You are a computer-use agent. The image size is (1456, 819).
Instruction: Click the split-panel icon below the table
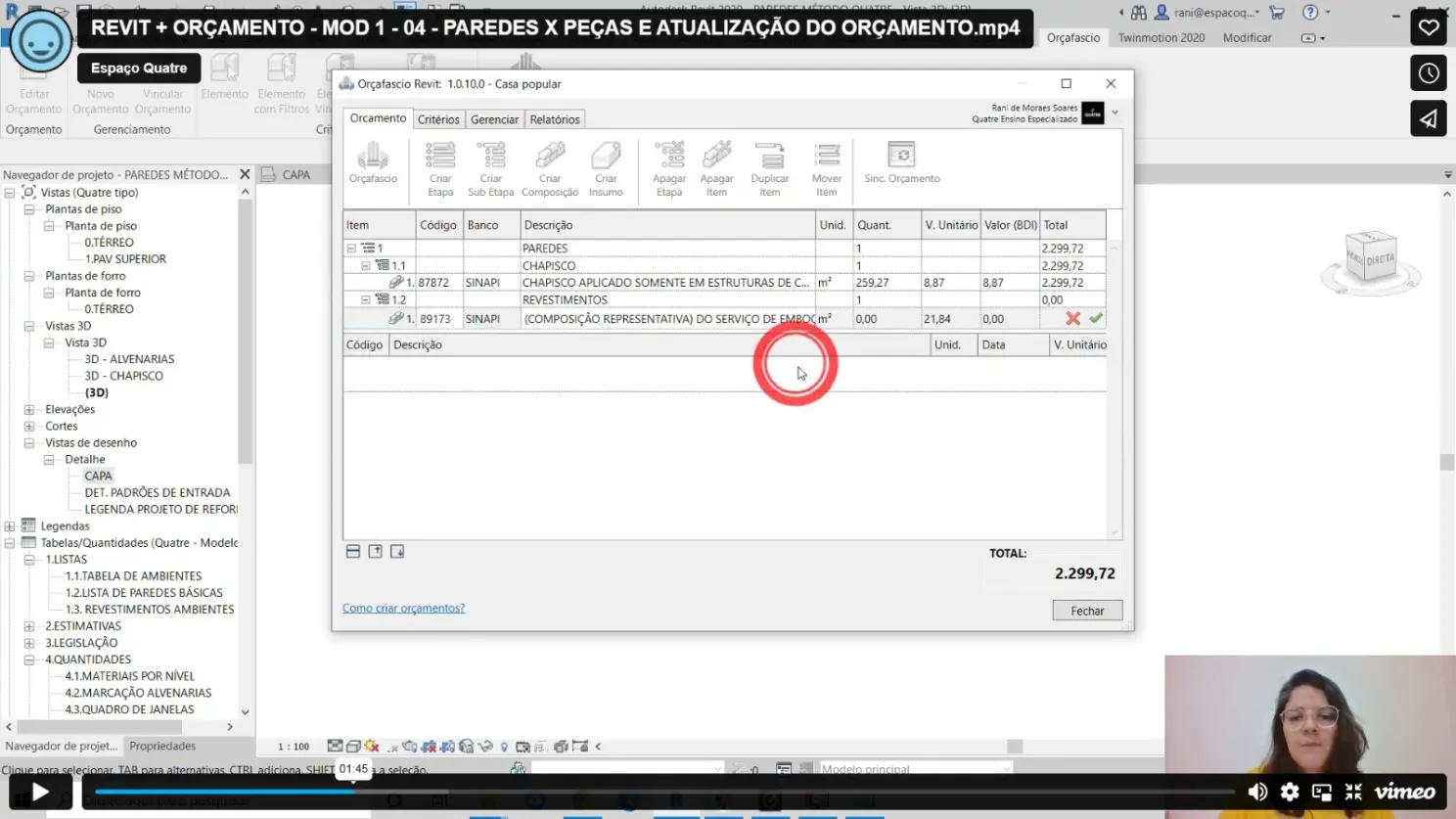pos(353,552)
